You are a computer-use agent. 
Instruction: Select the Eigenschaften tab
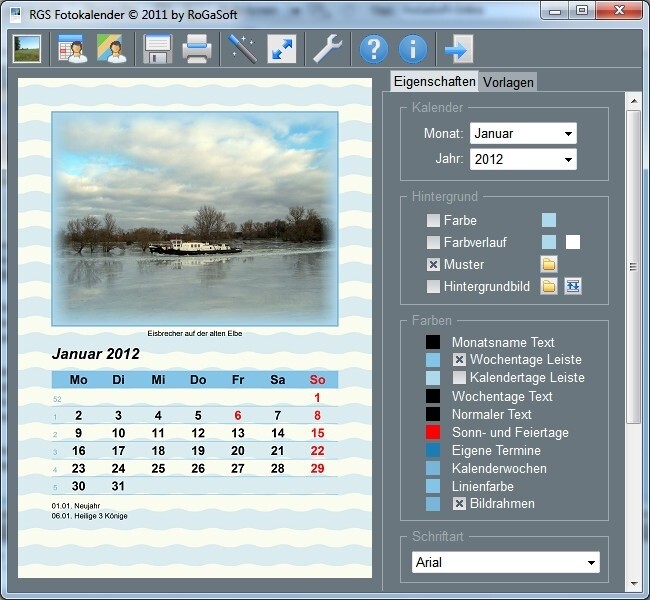434,81
